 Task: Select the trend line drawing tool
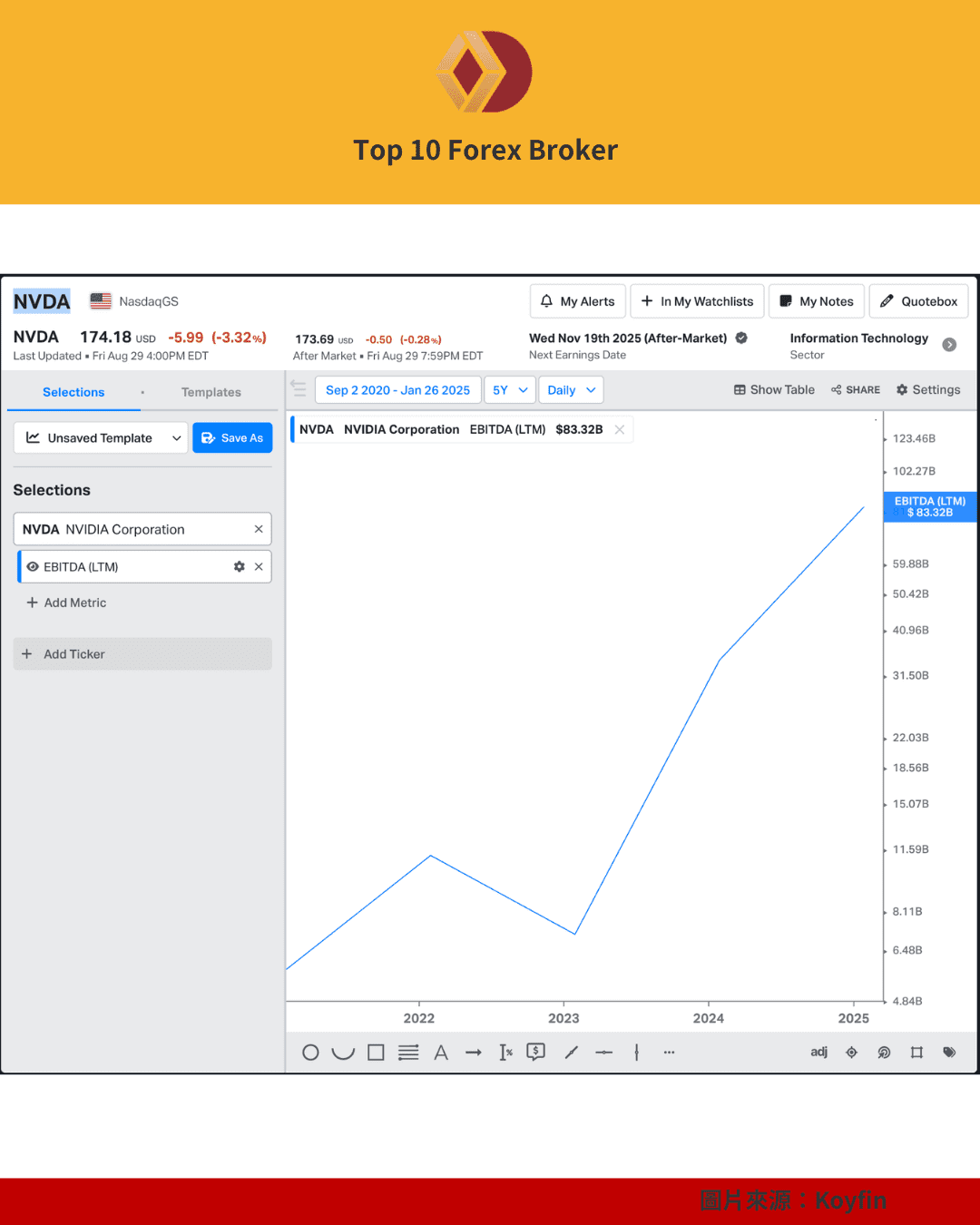pos(571,1053)
